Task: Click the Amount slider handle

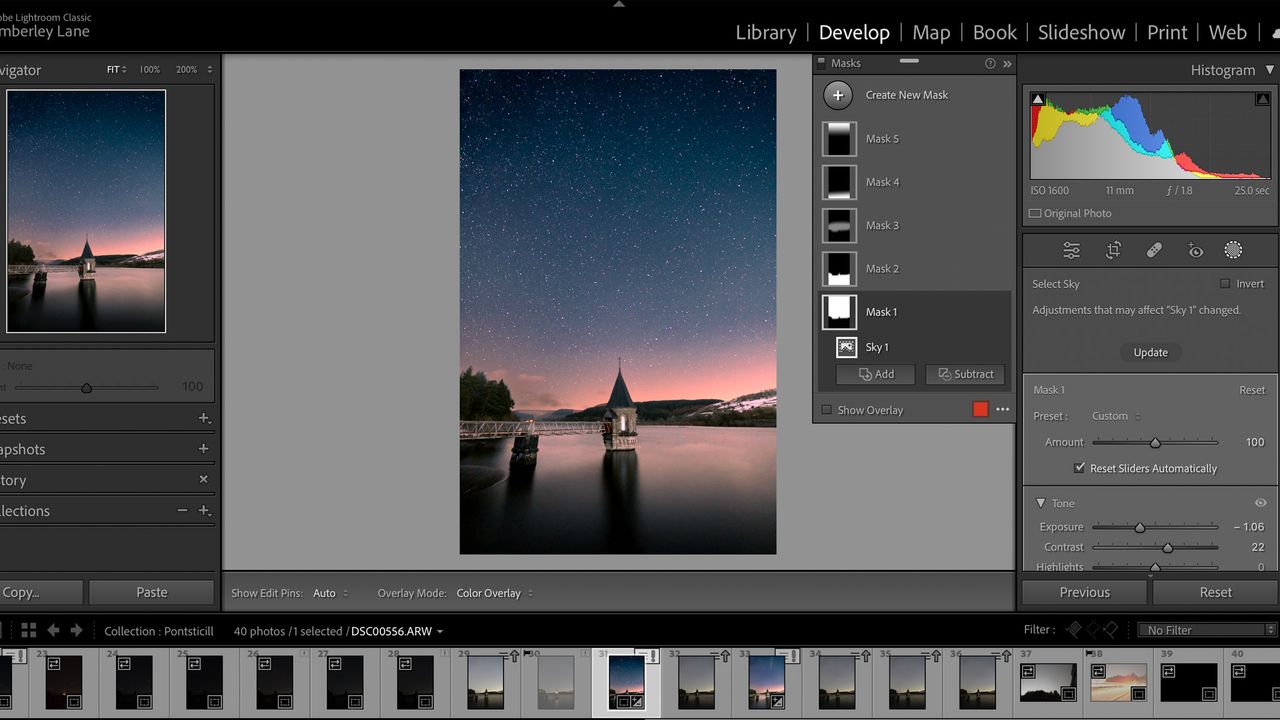Action: pos(1155,442)
